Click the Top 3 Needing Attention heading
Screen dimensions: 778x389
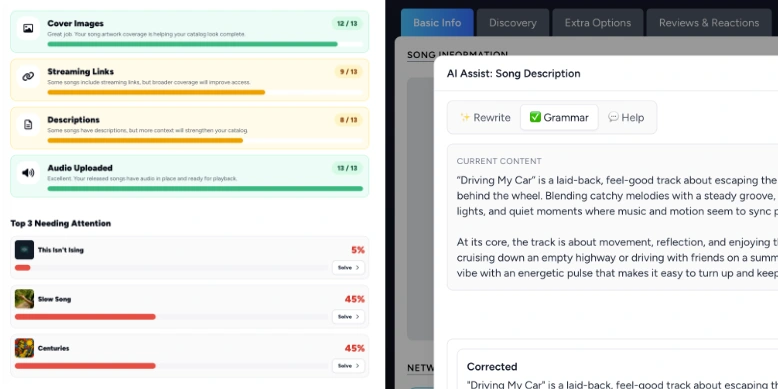[61, 223]
